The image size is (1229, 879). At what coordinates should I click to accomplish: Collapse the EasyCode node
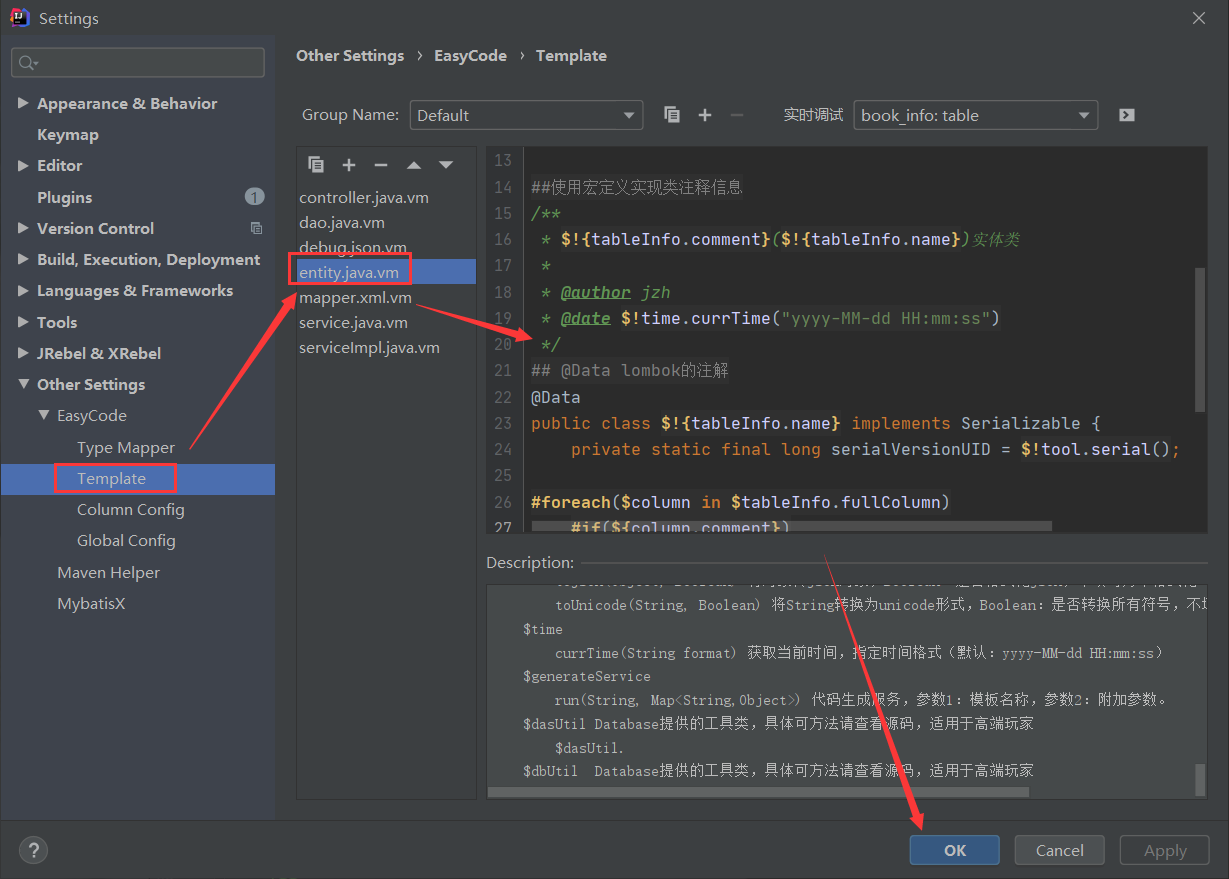pyautogui.click(x=43, y=416)
